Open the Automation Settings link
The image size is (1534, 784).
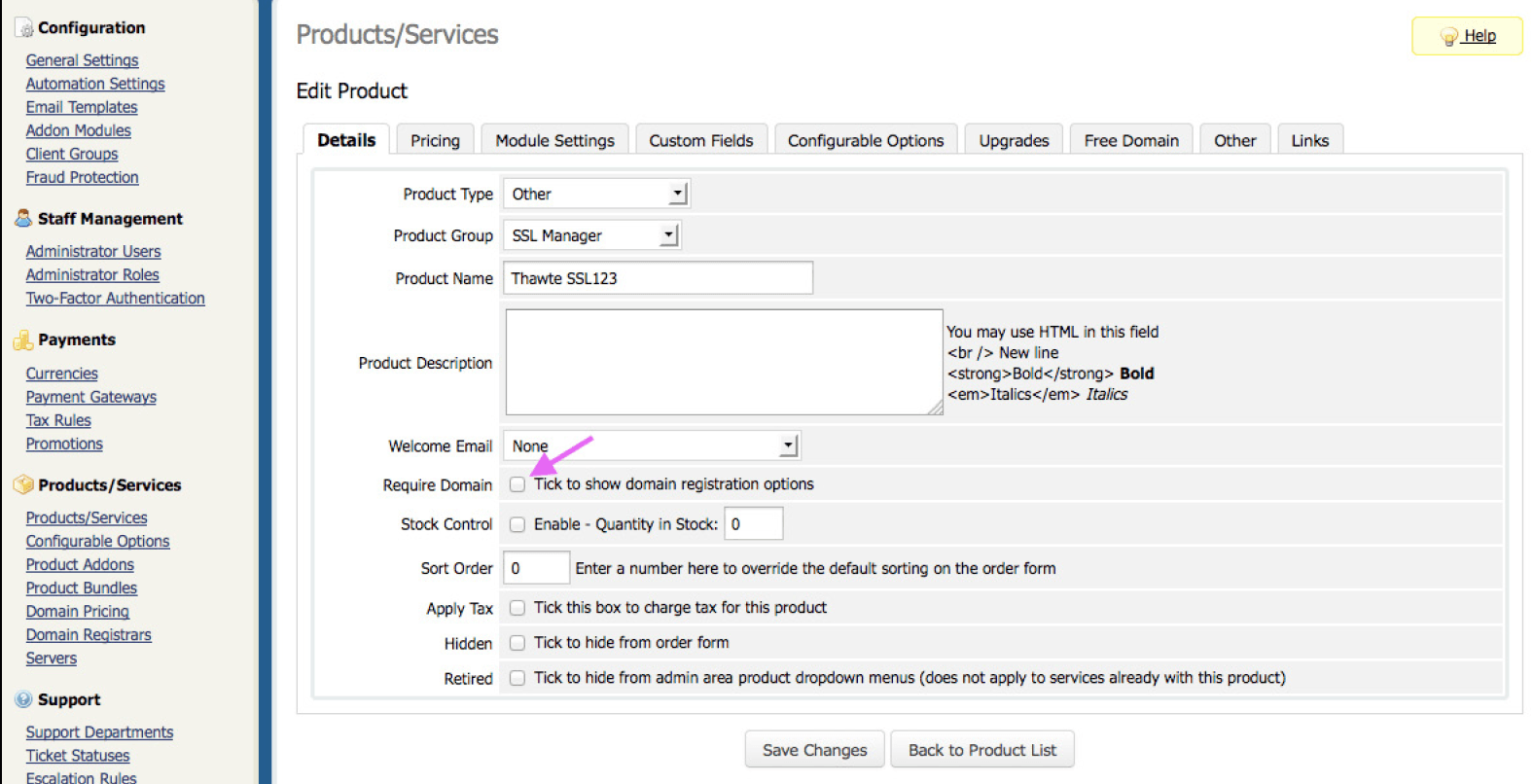click(x=95, y=84)
